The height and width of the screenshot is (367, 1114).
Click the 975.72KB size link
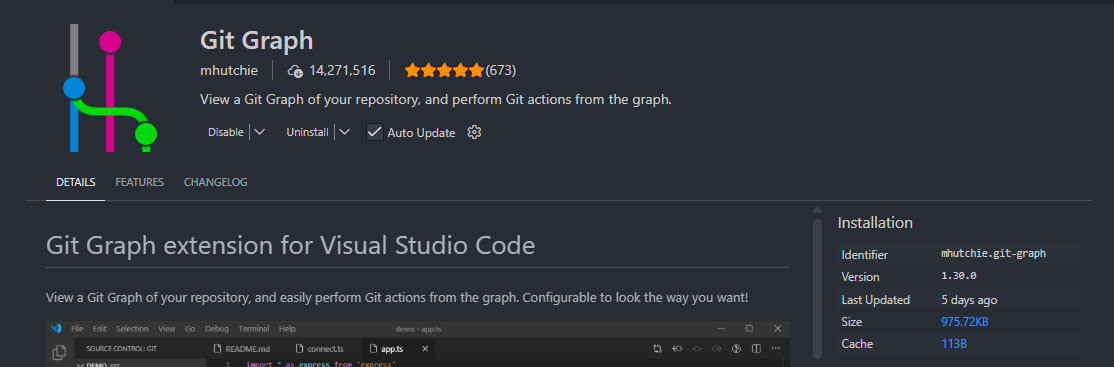pyautogui.click(x=964, y=322)
